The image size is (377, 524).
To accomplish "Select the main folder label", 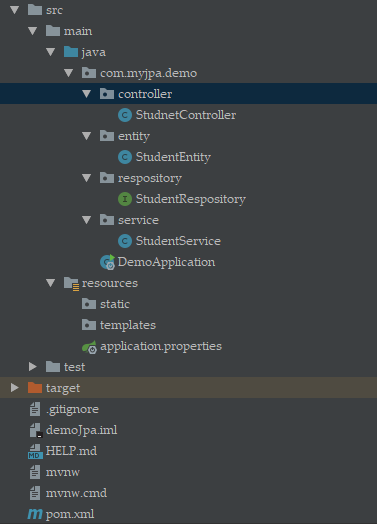I will pos(78,31).
